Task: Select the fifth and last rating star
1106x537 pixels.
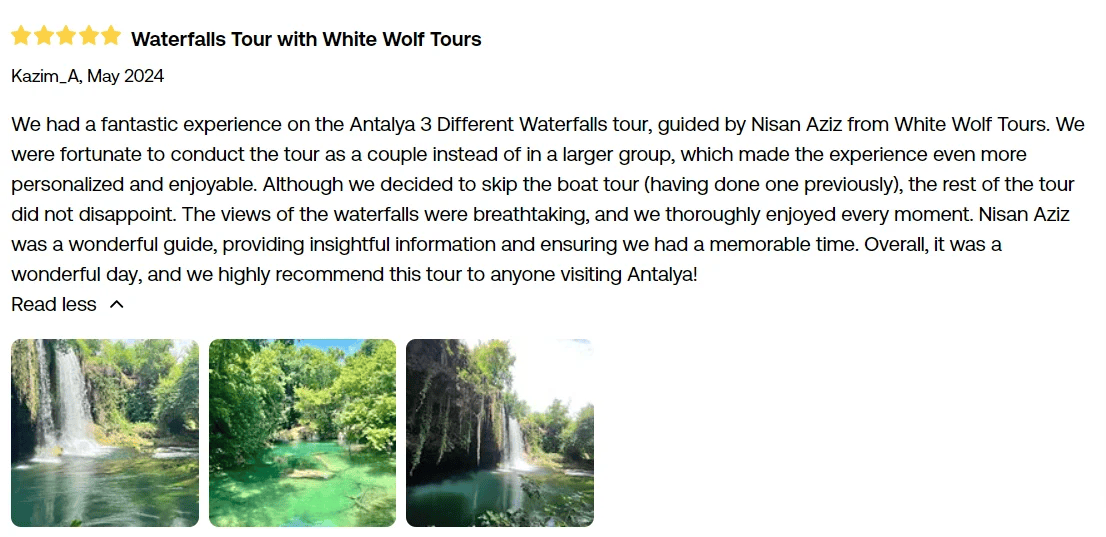Action: click(x=110, y=37)
